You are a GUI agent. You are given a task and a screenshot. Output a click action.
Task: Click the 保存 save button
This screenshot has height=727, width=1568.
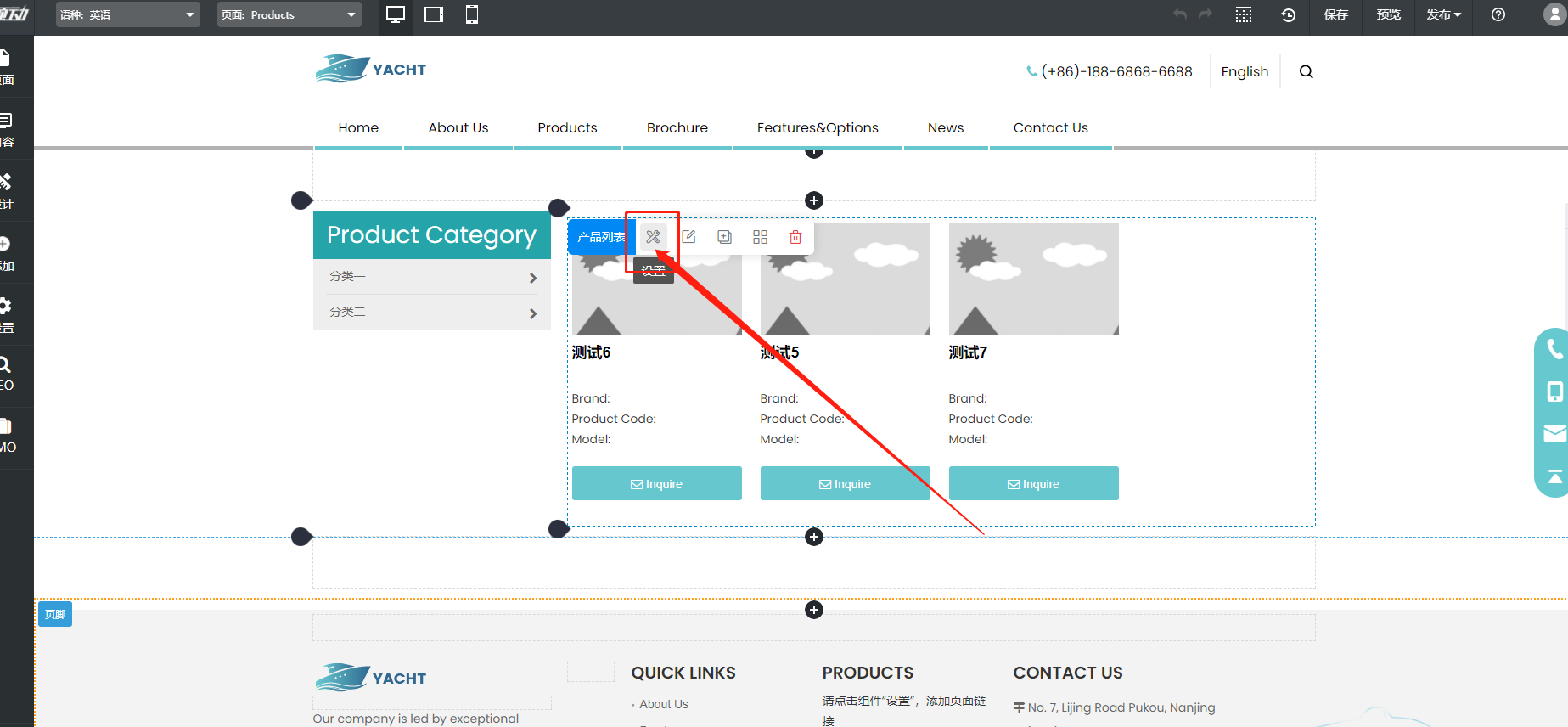[x=1335, y=15]
